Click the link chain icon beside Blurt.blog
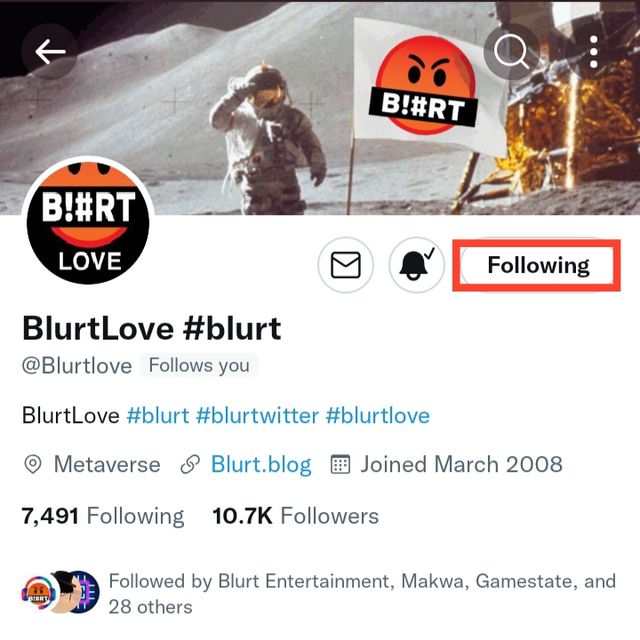Viewport: 640px width, 640px height. pos(190,465)
